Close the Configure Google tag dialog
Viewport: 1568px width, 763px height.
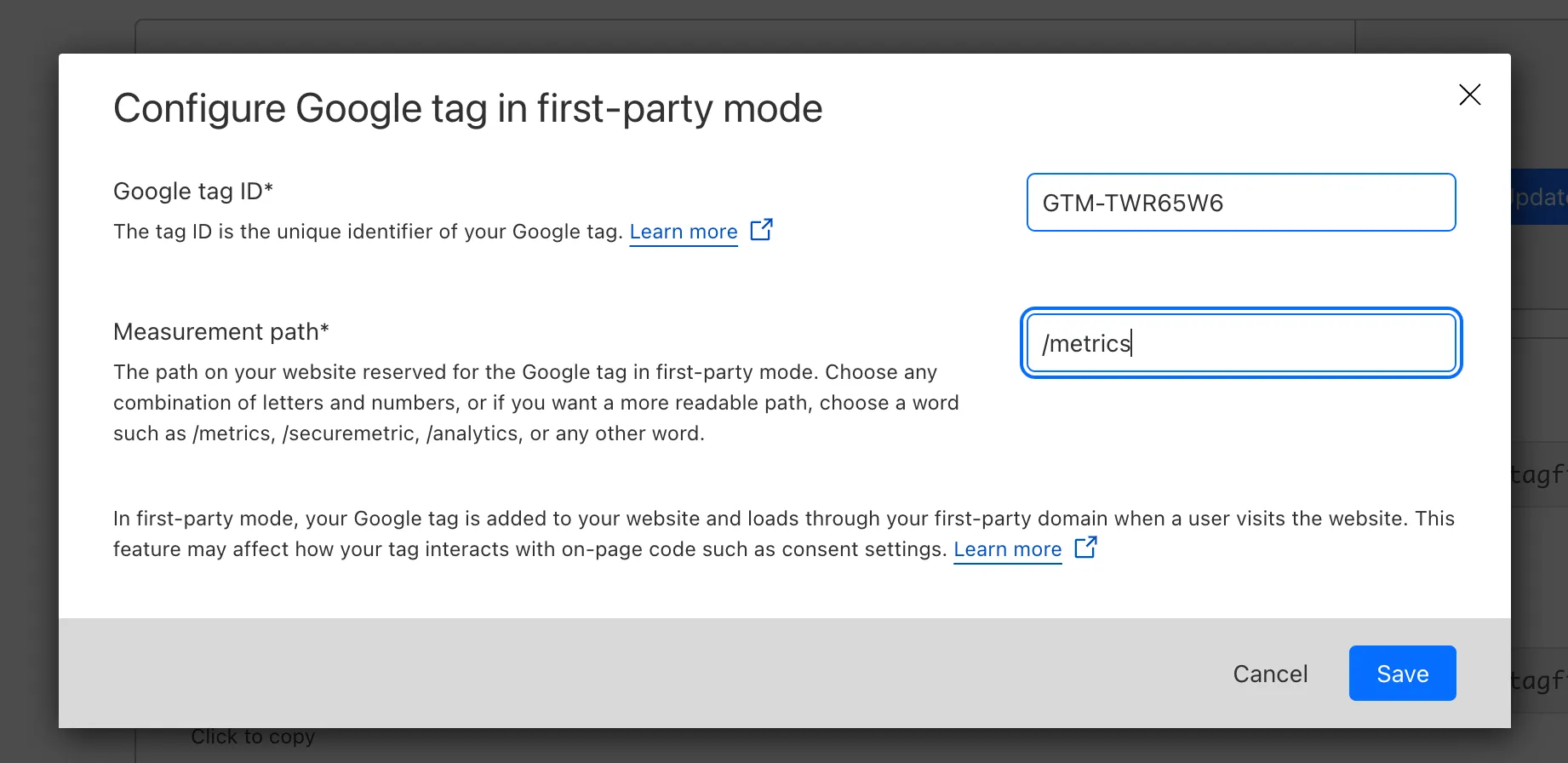pos(1469,95)
